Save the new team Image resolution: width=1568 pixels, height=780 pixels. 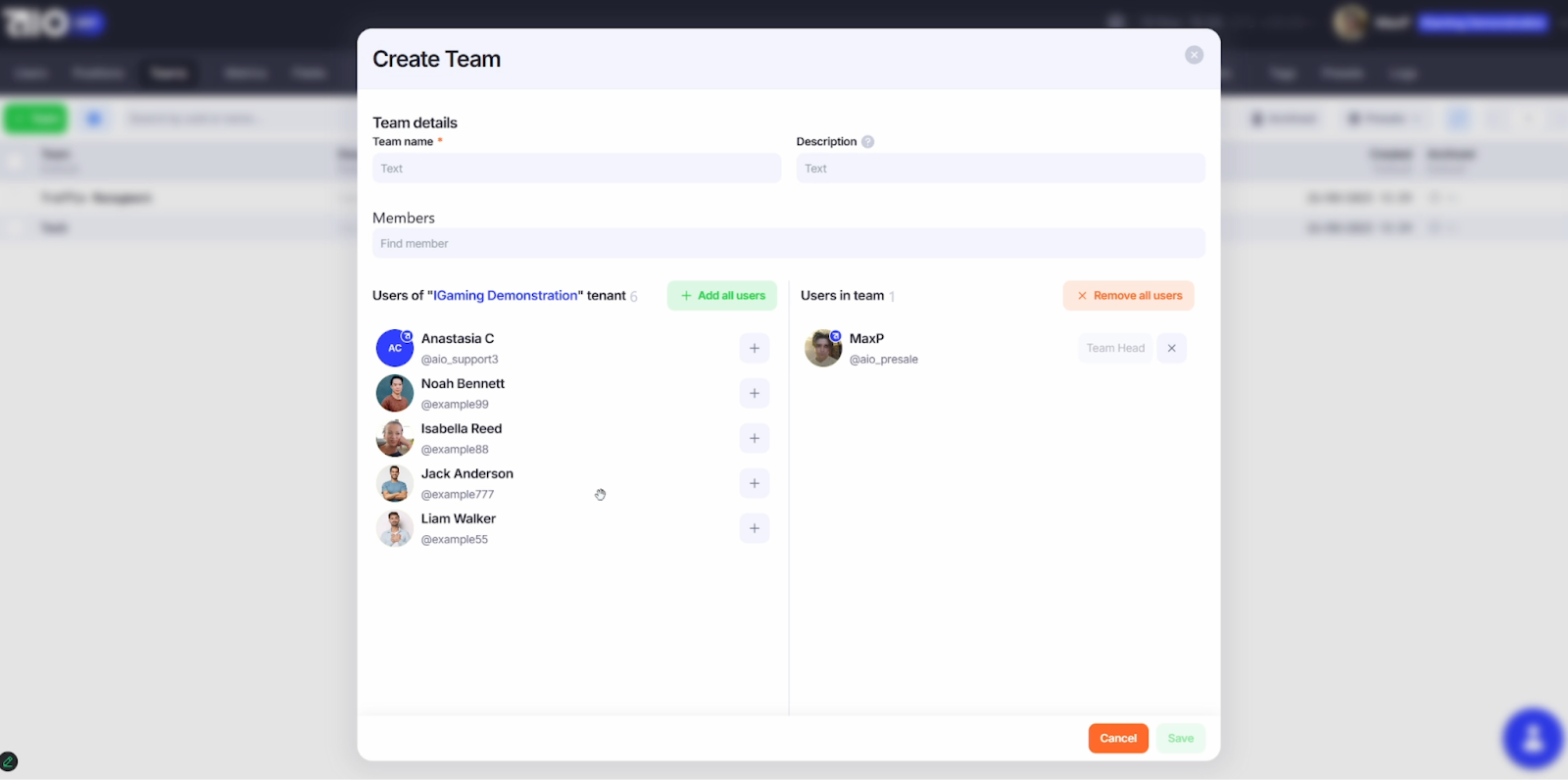coord(1180,738)
